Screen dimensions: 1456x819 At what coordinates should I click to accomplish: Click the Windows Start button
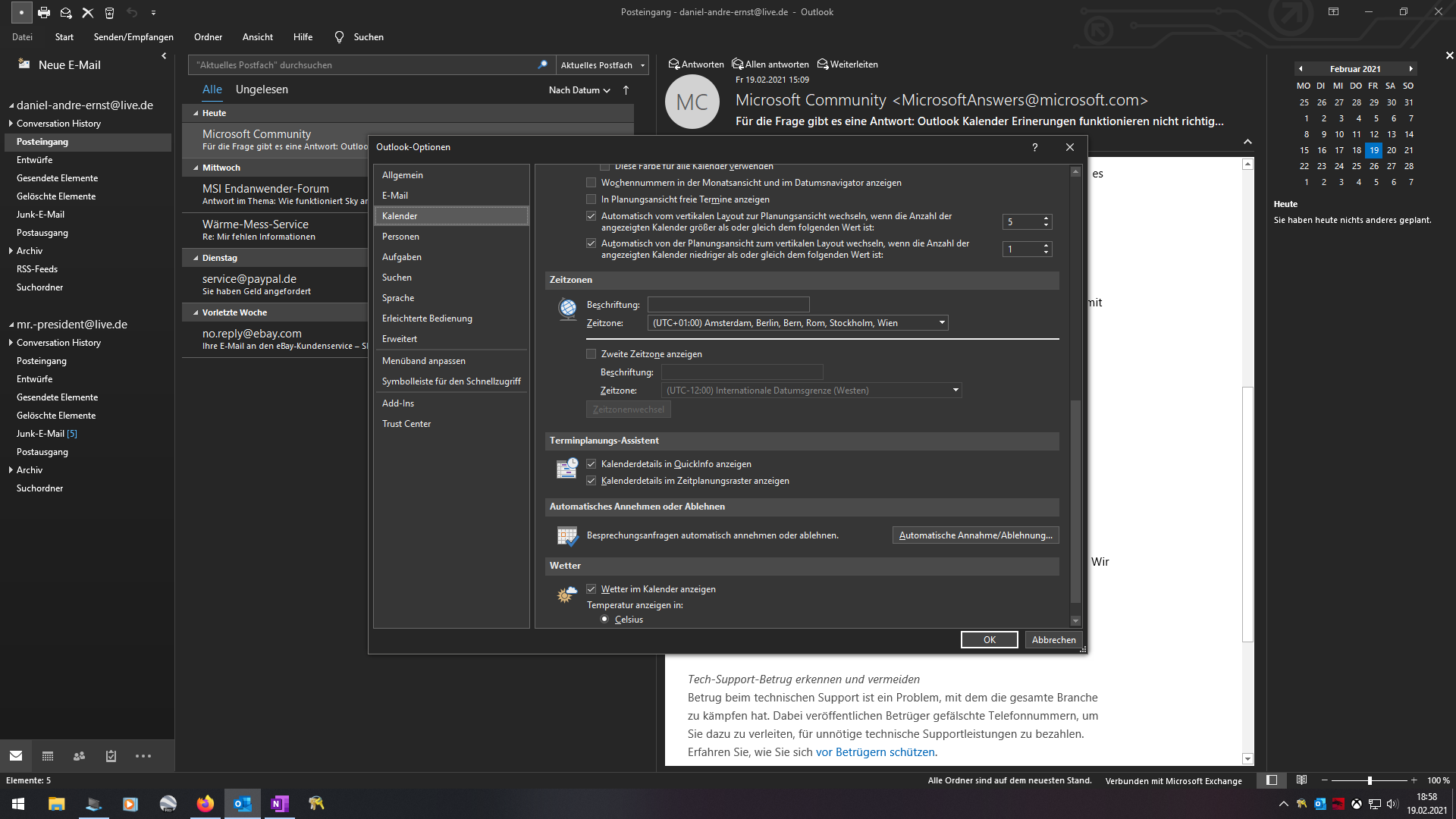pos(18,804)
